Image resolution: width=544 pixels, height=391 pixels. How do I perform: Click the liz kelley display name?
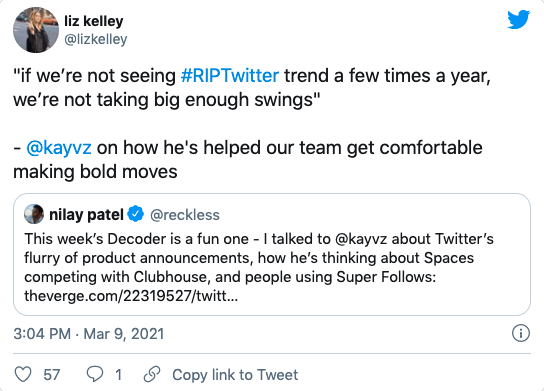(x=94, y=21)
